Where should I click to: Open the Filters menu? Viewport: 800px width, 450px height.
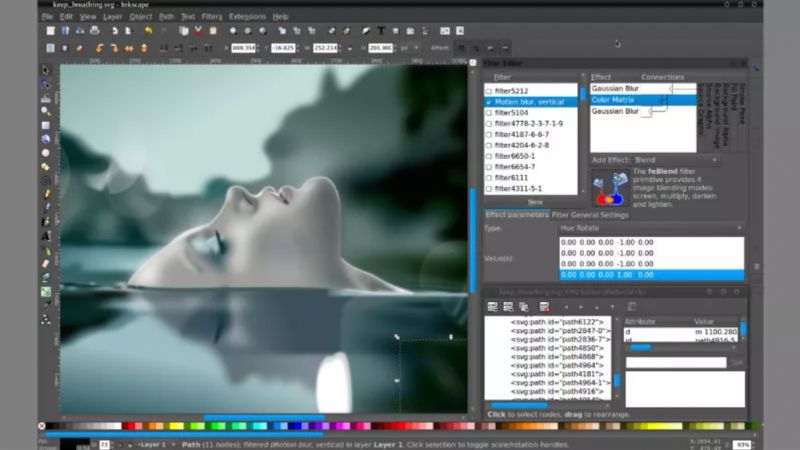[211, 17]
